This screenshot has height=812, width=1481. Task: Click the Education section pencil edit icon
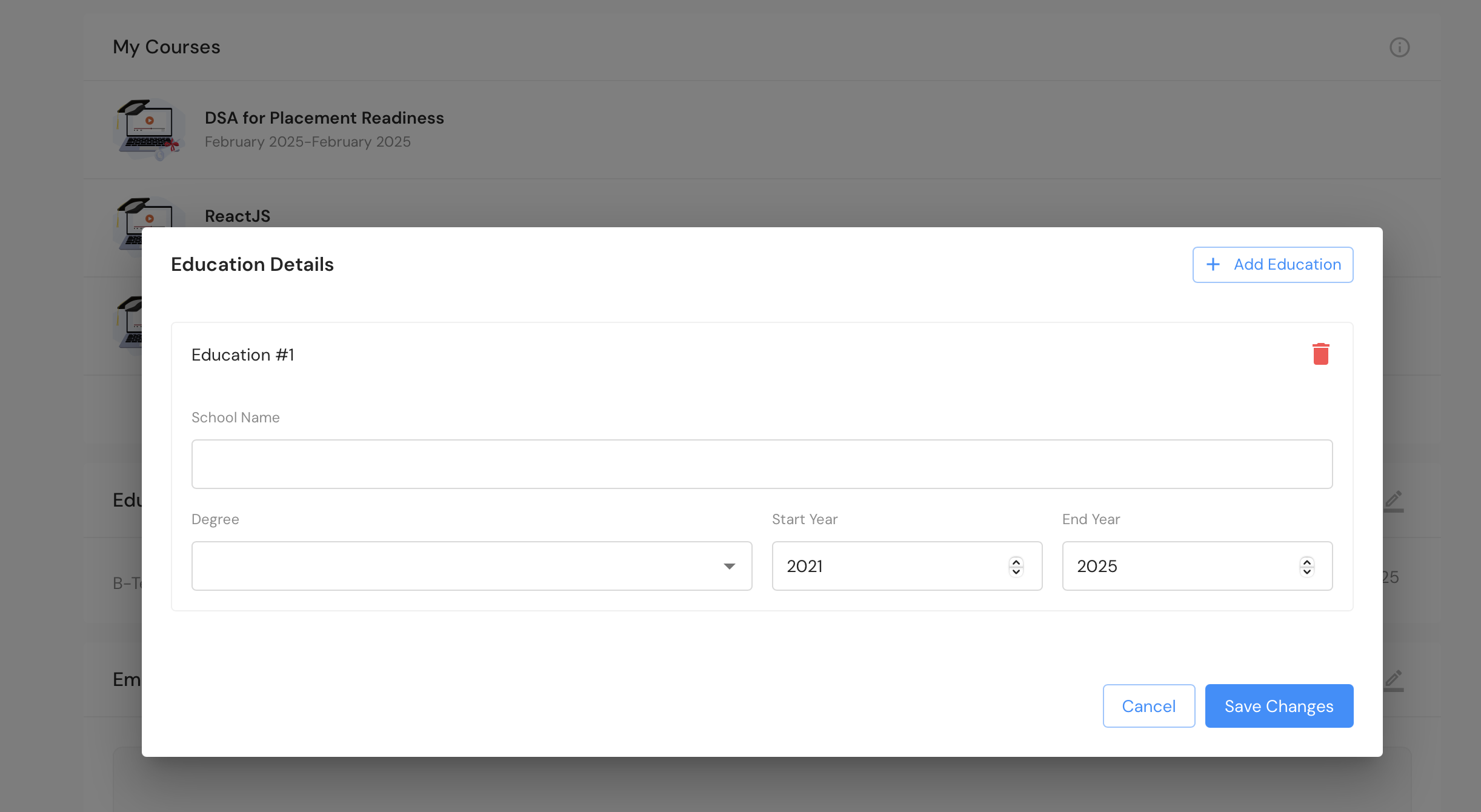coord(1393,501)
